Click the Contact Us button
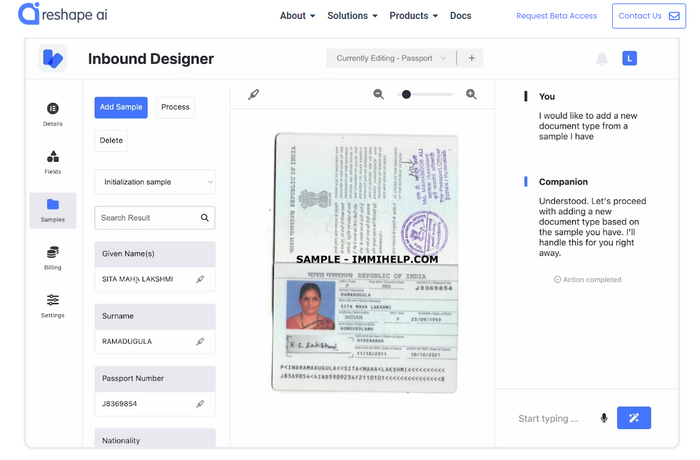The image size is (700, 460). click(649, 16)
